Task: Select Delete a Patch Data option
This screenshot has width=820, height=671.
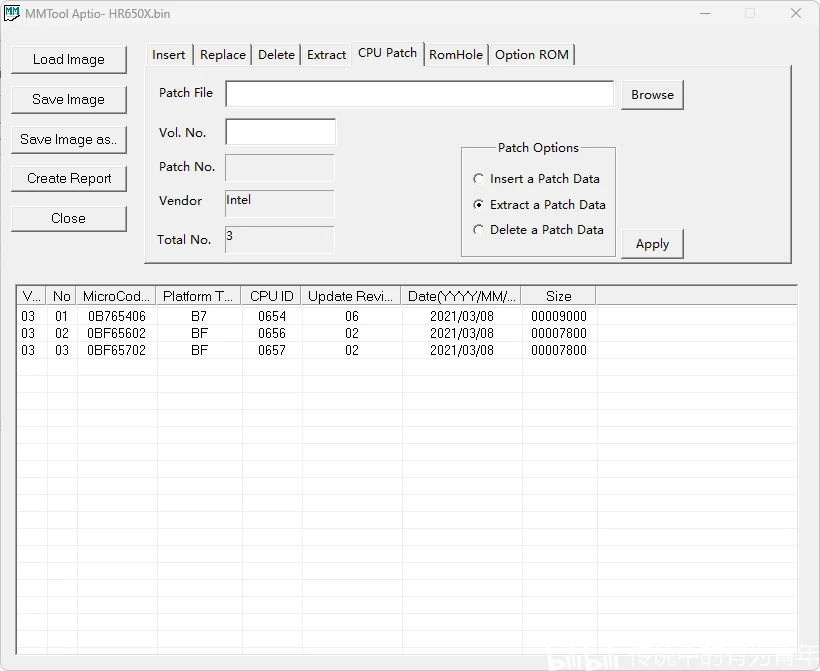Action: coord(538,230)
